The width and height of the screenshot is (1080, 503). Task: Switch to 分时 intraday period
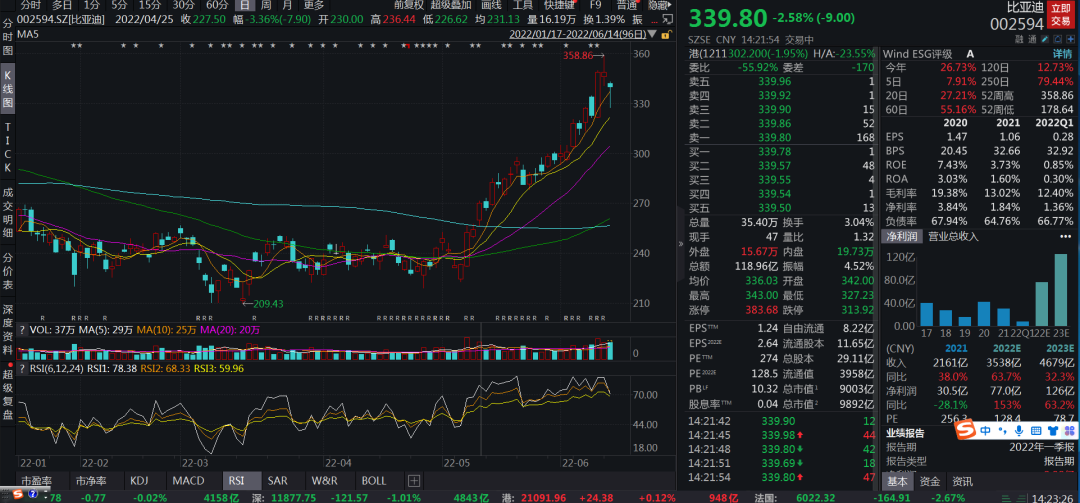pos(30,5)
